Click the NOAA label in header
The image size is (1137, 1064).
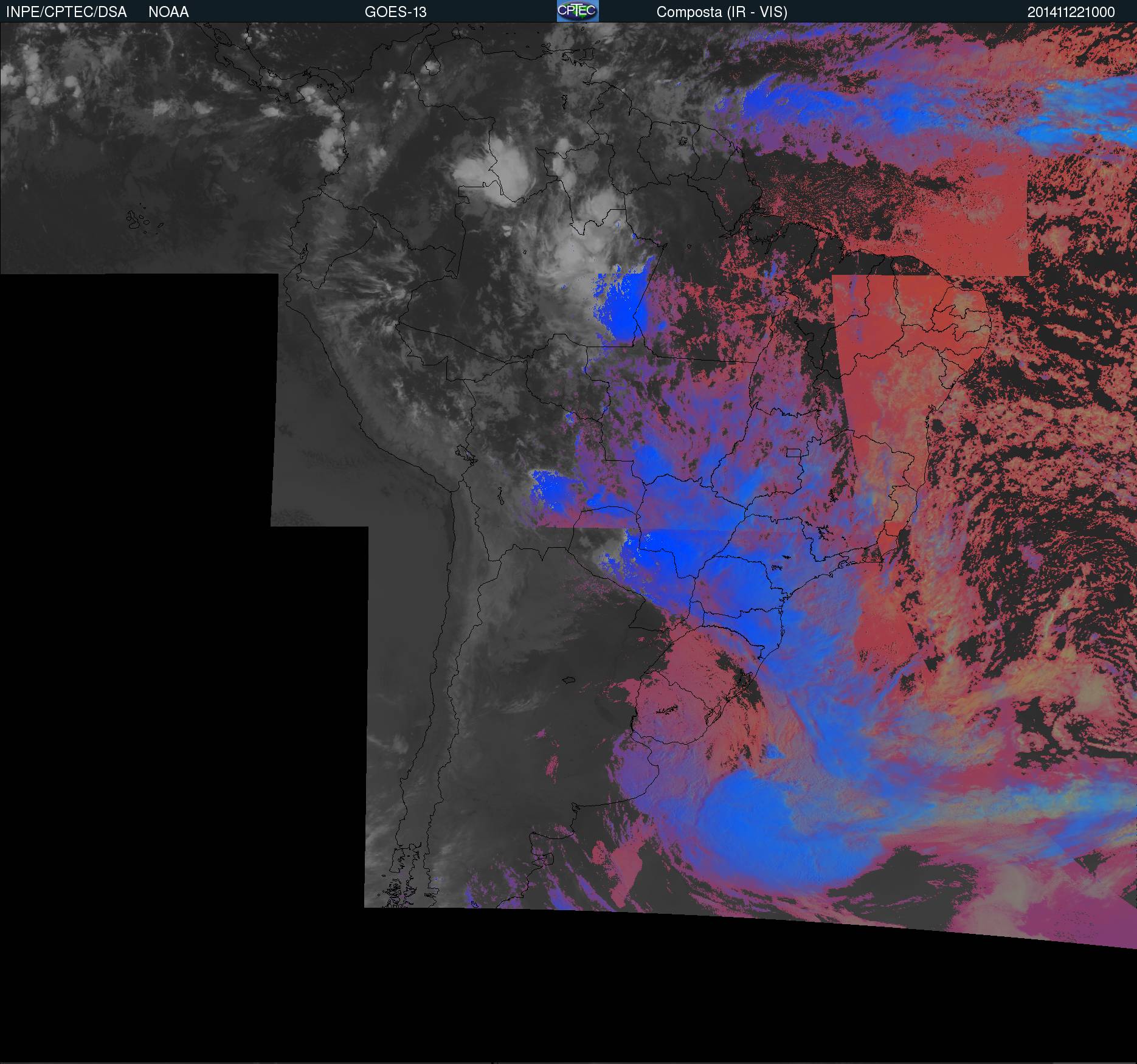point(168,12)
